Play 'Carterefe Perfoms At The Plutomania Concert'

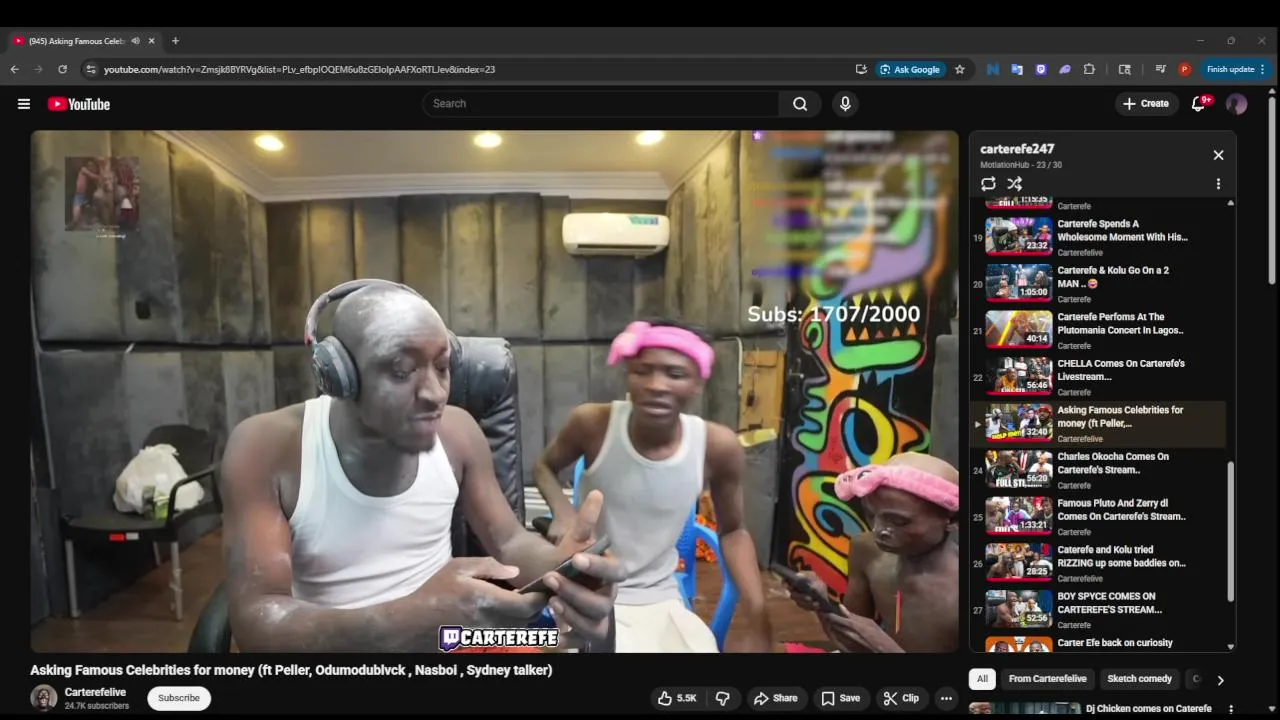[x=1098, y=330]
